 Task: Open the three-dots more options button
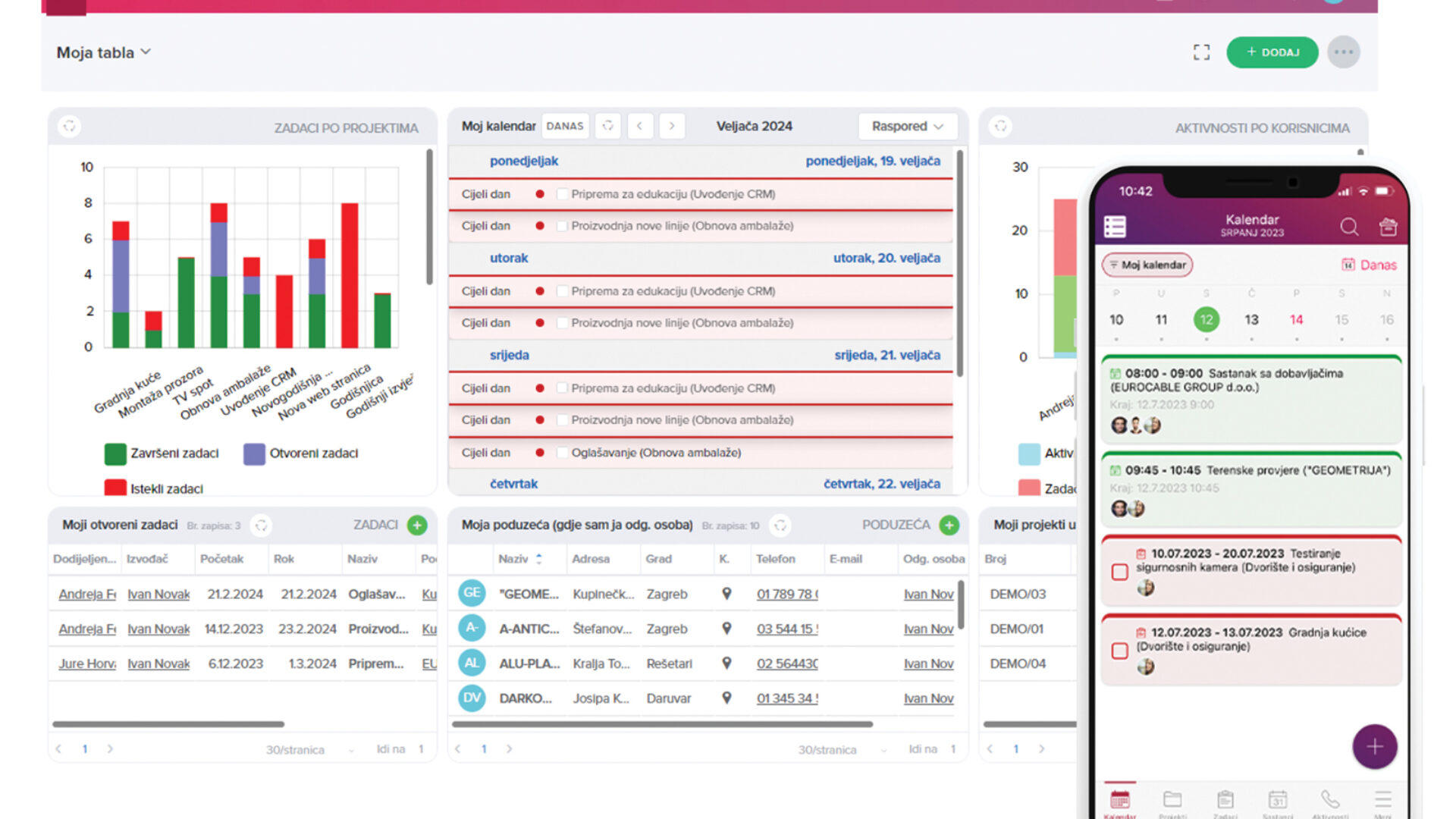tap(1343, 52)
